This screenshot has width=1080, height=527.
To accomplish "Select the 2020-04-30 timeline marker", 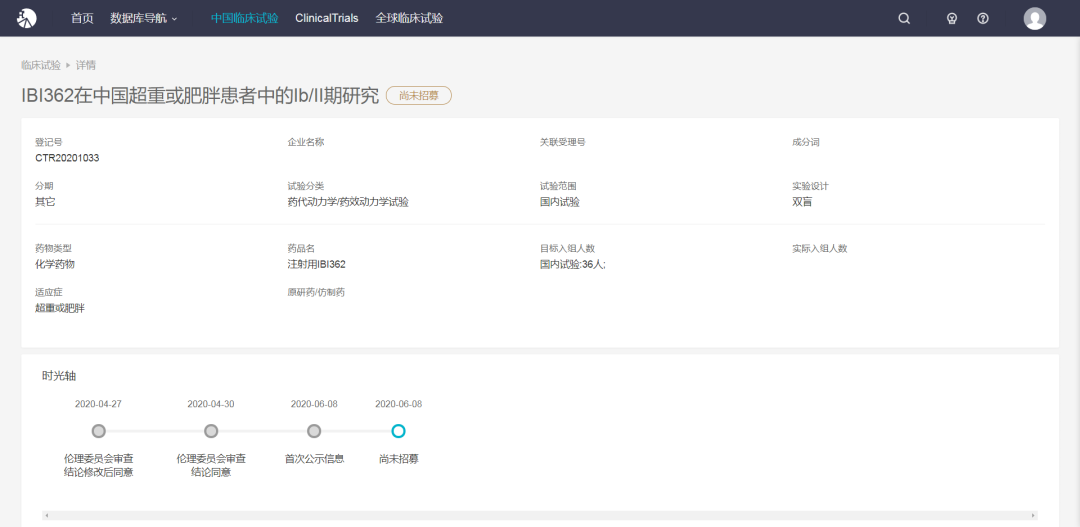I will 211,431.
